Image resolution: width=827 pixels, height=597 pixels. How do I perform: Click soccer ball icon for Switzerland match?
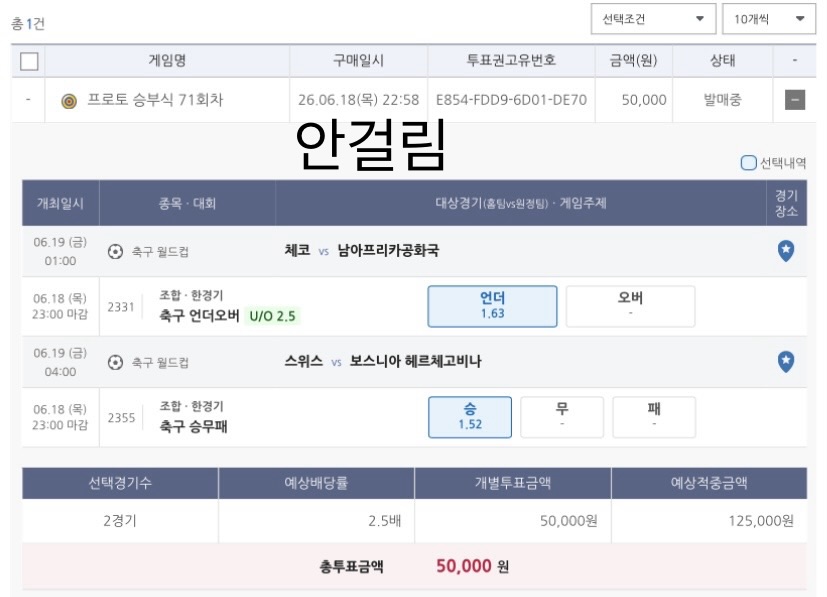click(x=115, y=362)
